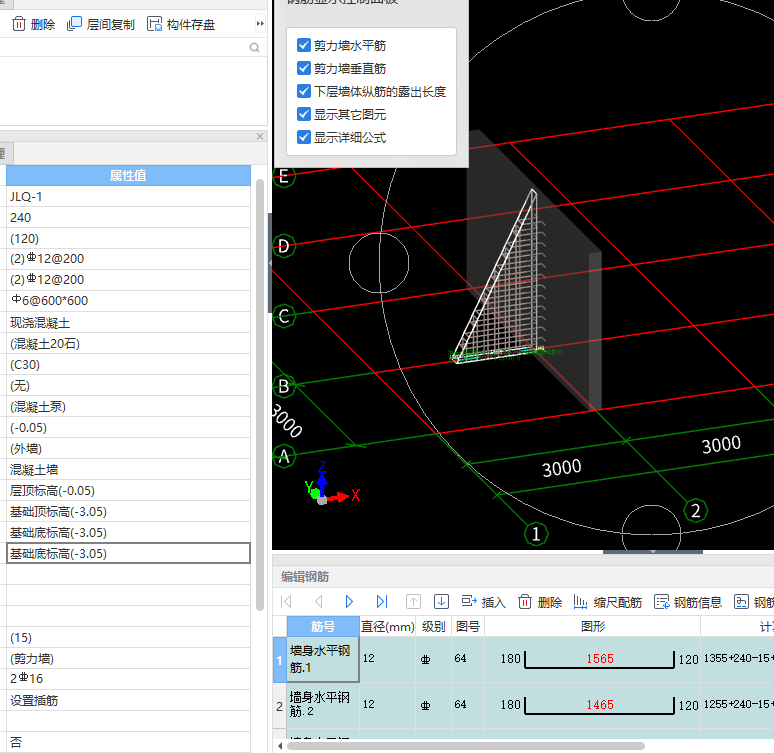Select the (外墙) property value

pos(128,448)
